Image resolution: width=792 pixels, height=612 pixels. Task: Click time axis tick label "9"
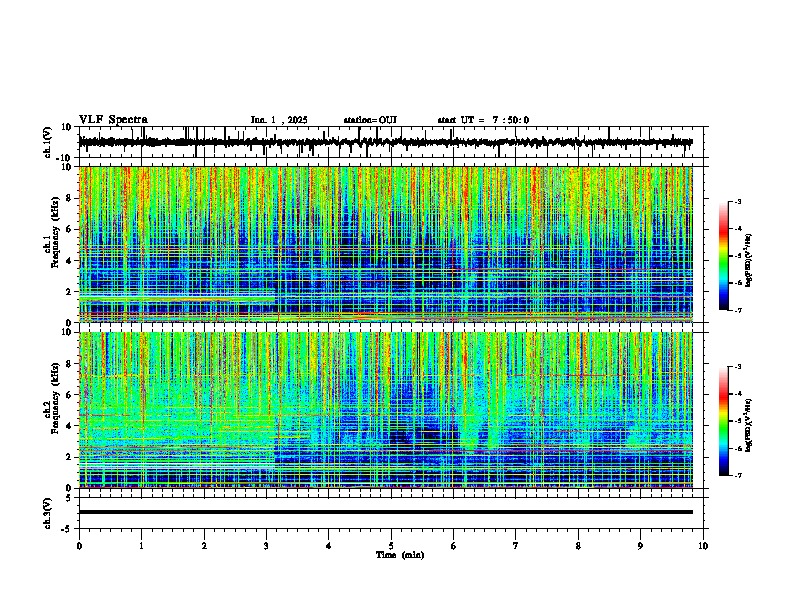point(640,546)
